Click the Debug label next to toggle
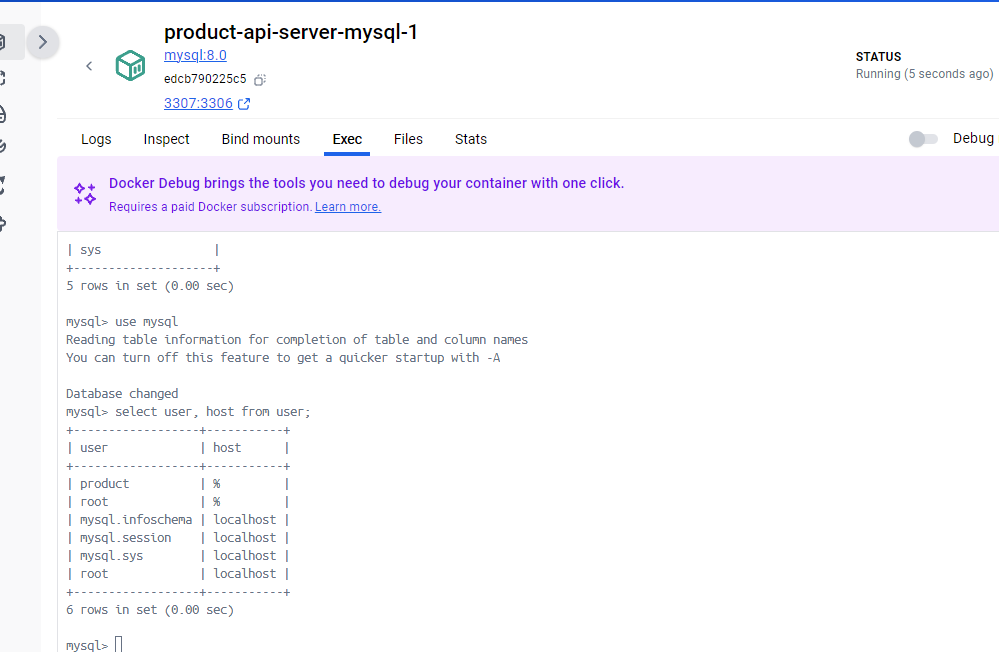The width and height of the screenshot is (999, 652). pos(973,138)
